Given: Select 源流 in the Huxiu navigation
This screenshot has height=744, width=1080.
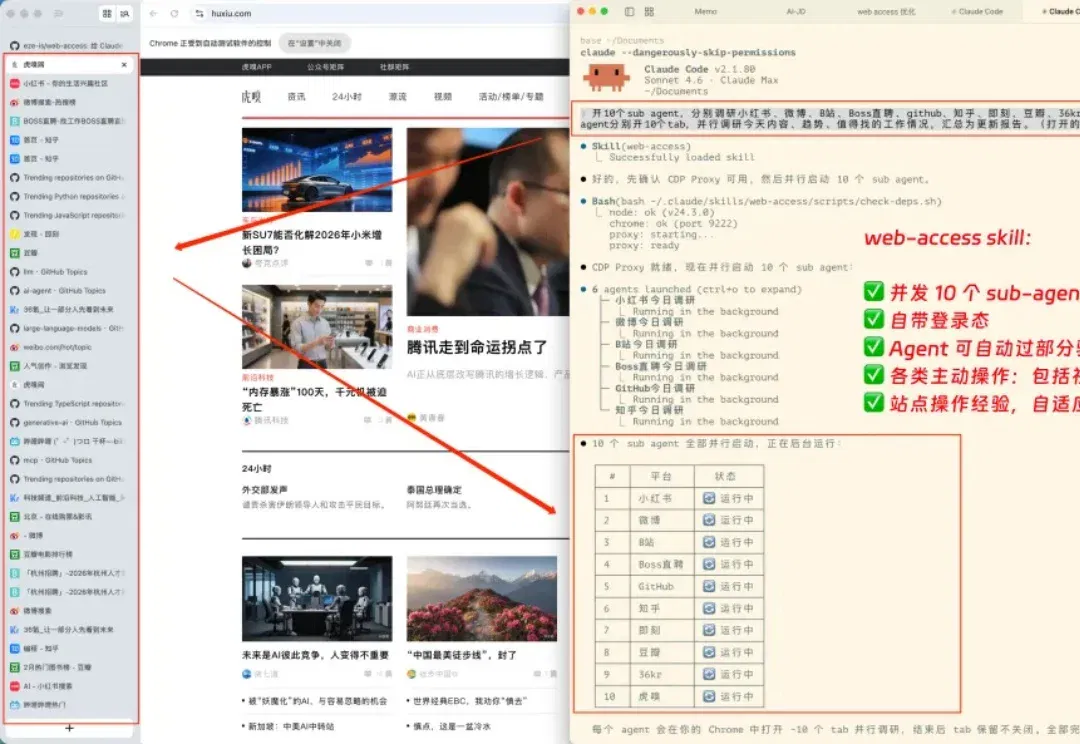Looking at the screenshot, I should coord(397,96).
